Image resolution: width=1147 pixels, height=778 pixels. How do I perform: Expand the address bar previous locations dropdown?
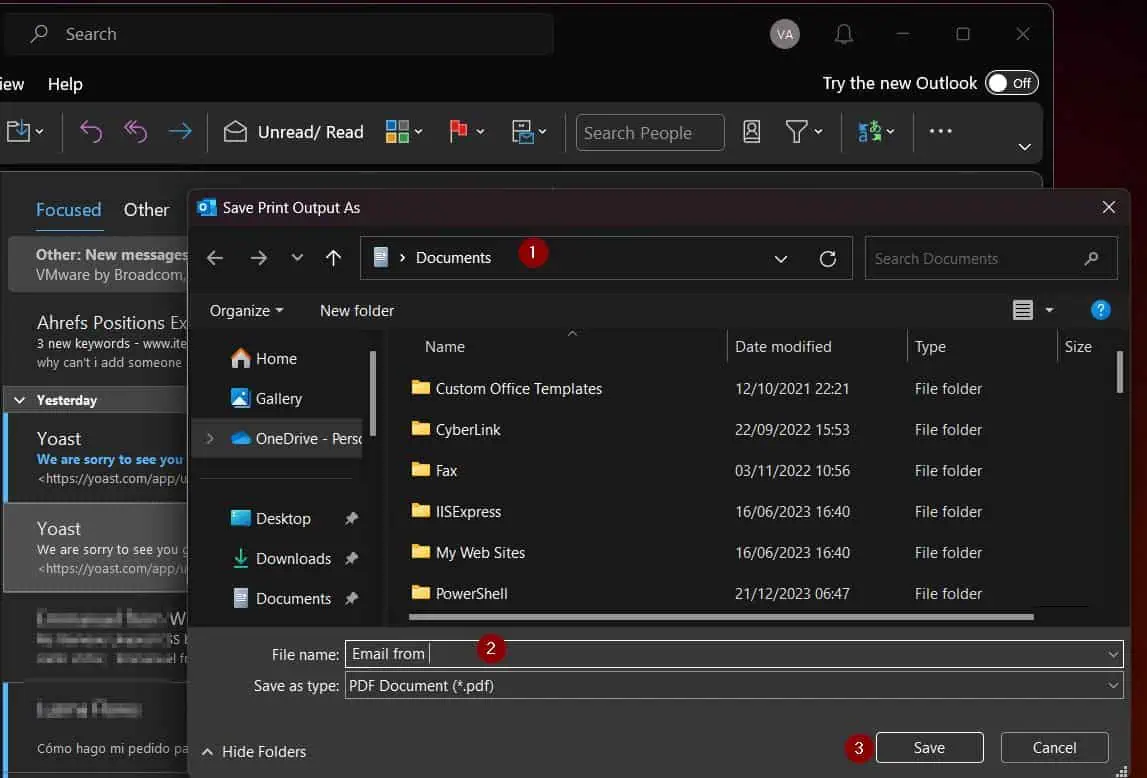click(x=781, y=259)
